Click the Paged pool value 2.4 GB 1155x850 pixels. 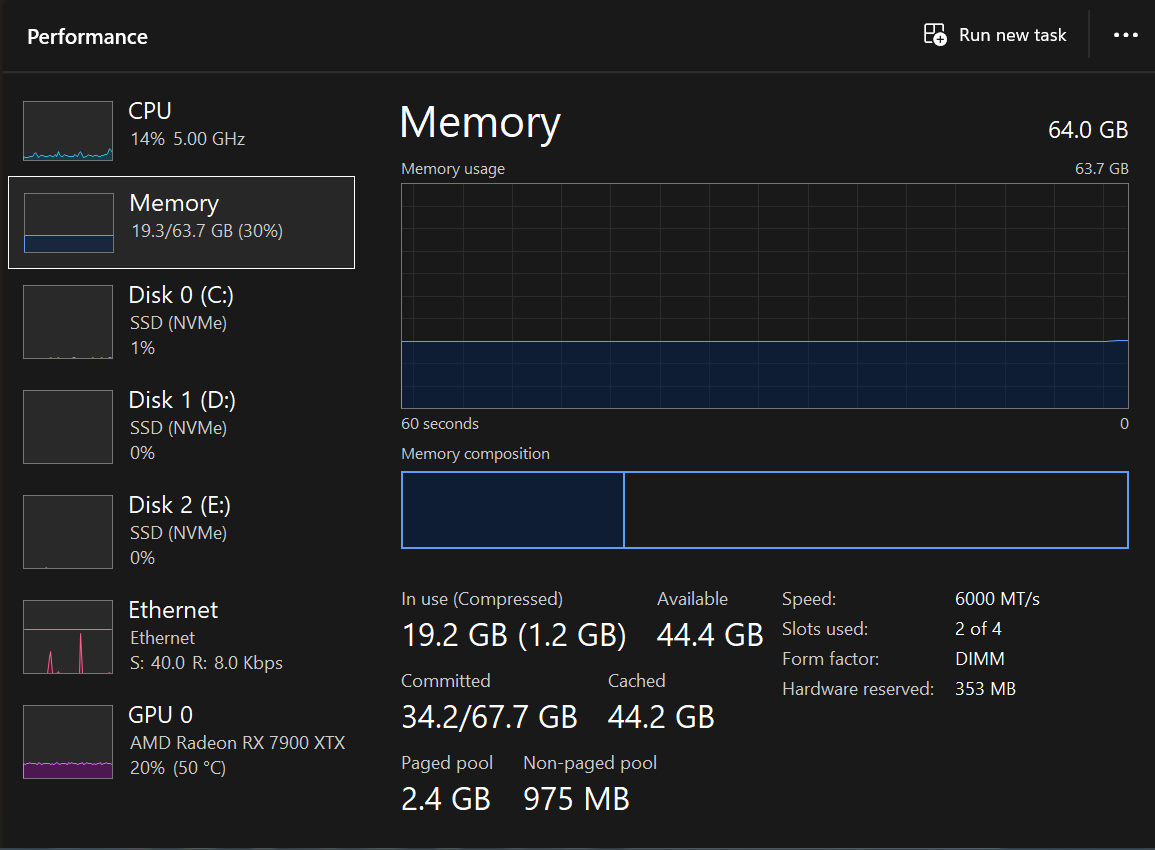446,799
